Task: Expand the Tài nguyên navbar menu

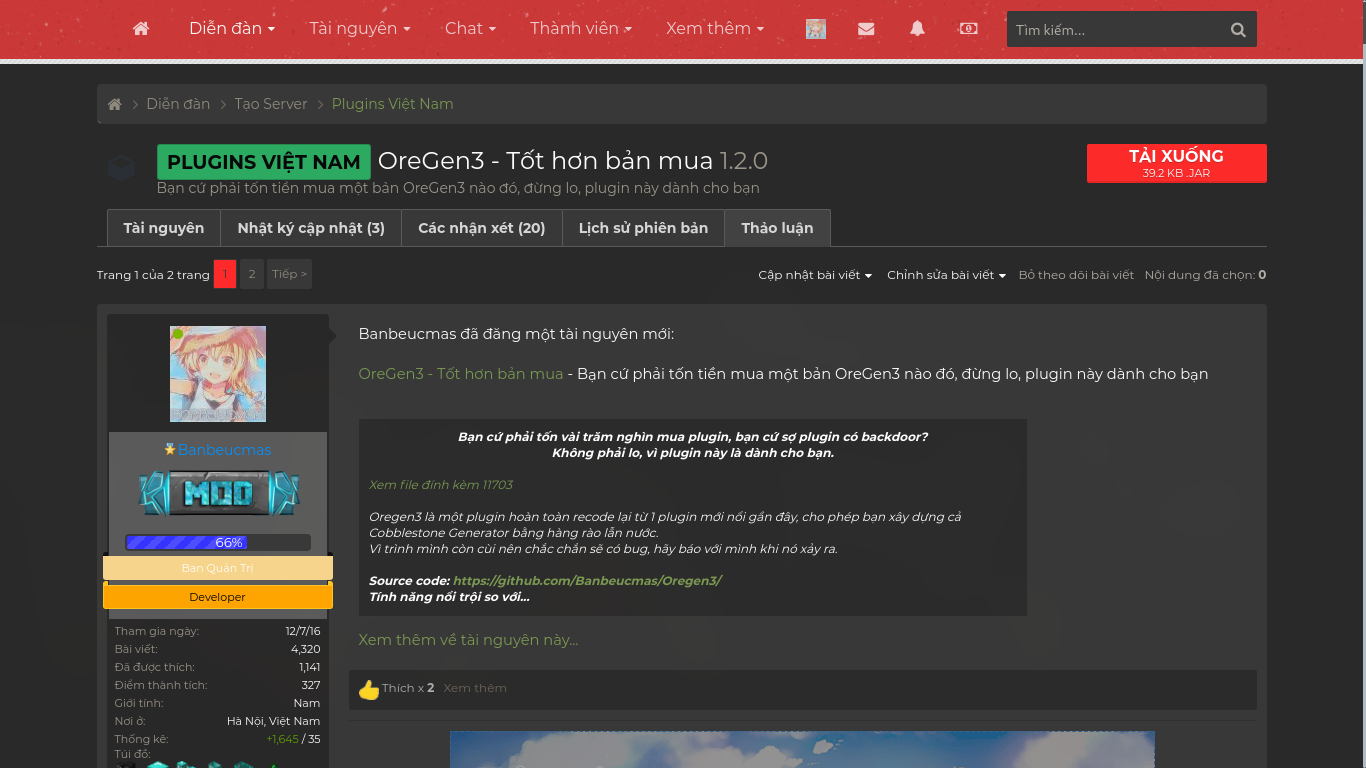Action: pyautogui.click(x=360, y=29)
